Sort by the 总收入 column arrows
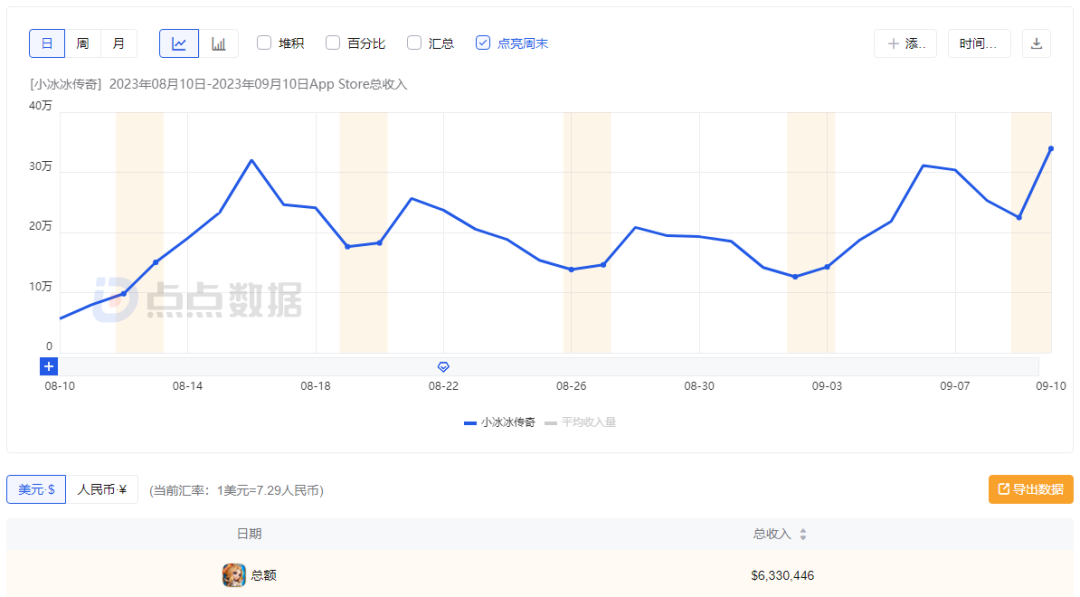1080x597 pixels. (803, 534)
